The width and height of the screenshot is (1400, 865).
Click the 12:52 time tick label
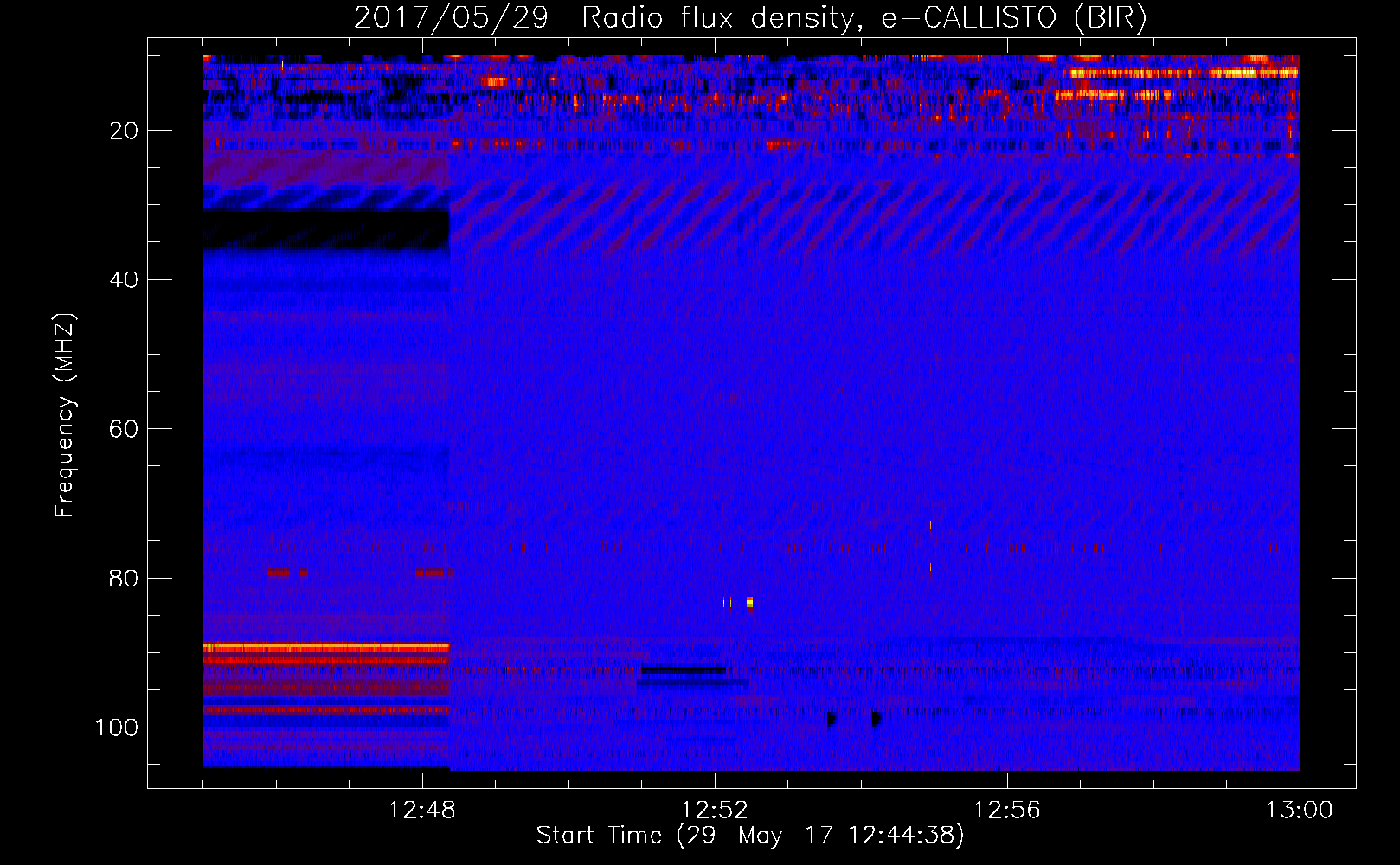pos(715,811)
